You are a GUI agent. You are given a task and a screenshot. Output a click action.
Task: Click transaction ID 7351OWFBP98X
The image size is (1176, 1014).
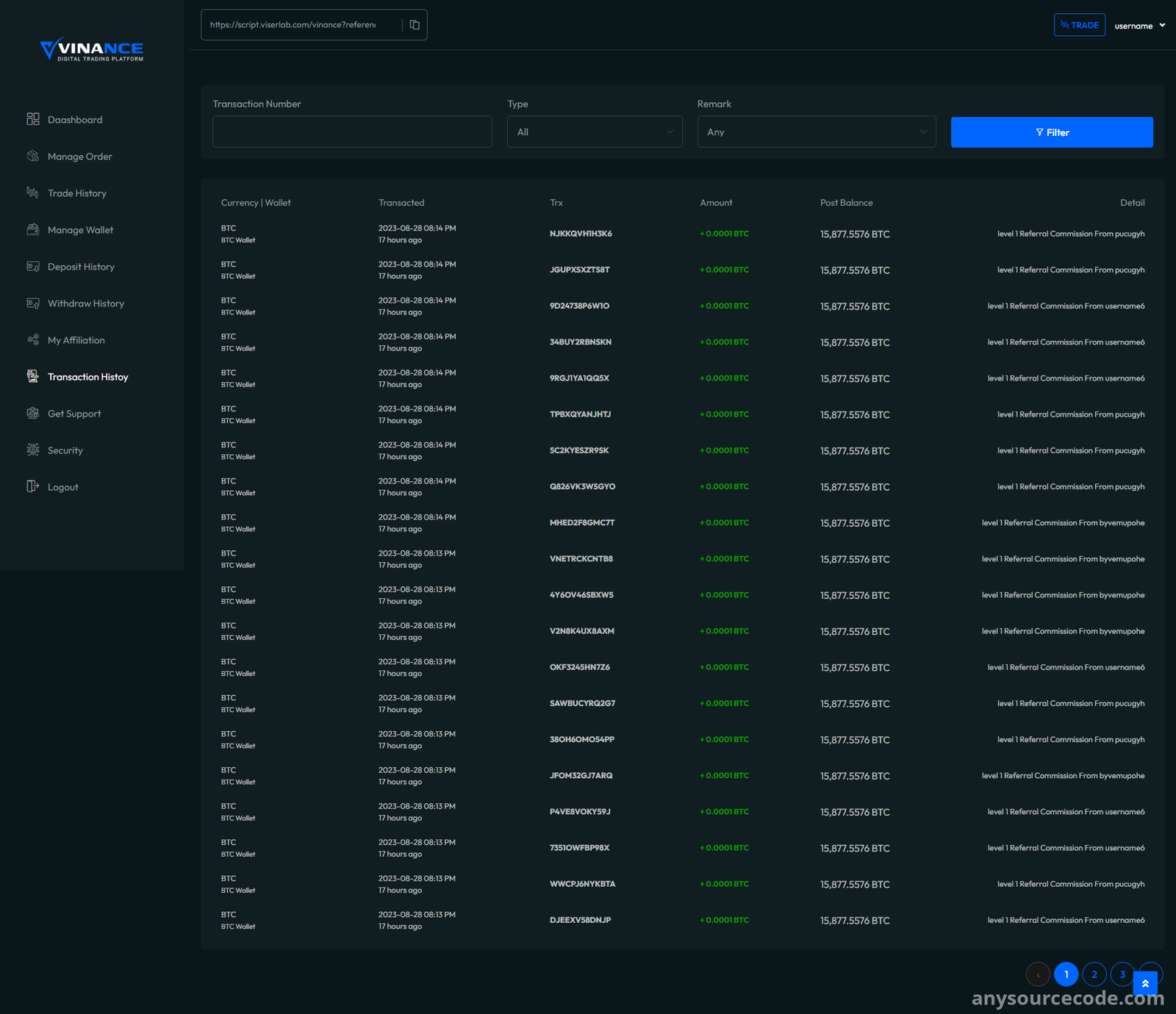(x=580, y=847)
